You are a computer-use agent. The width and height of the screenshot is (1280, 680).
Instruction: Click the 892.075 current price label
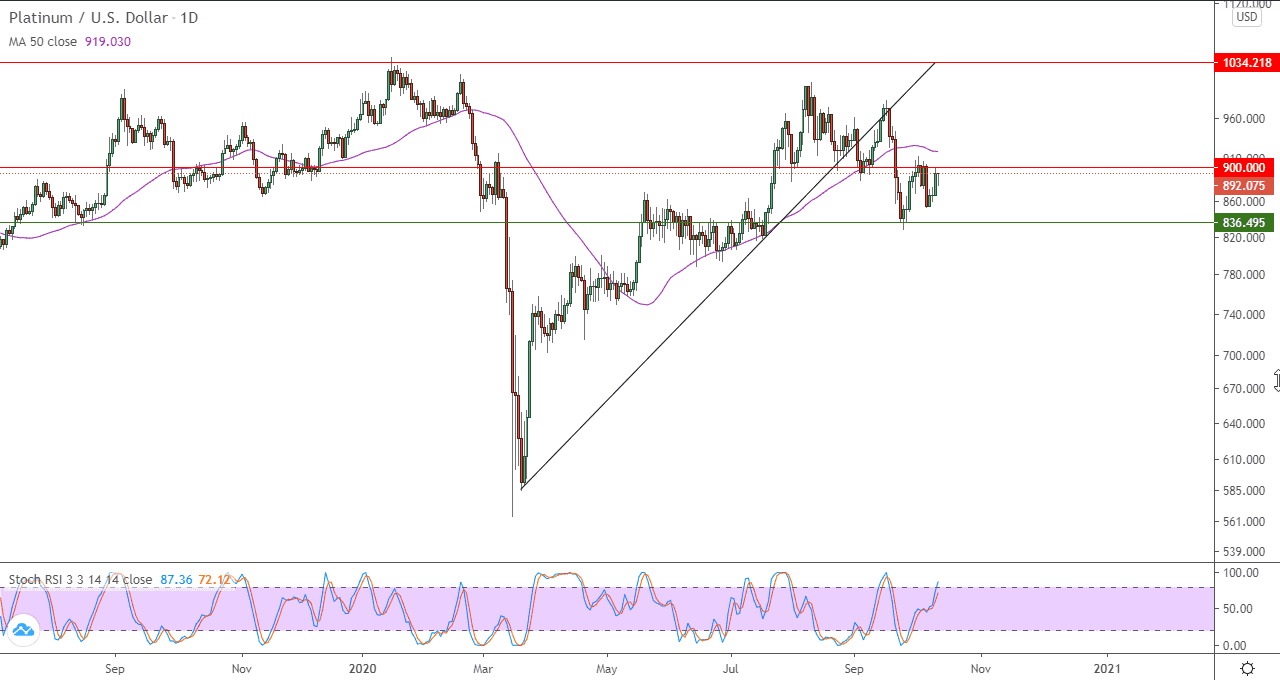[1244, 186]
